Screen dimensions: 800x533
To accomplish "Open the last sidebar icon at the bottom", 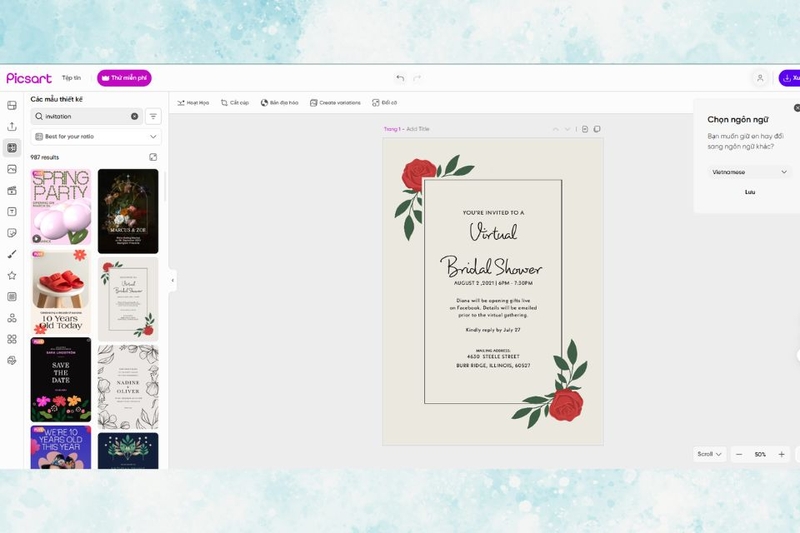I will pyautogui.click(x=12, y=361).
